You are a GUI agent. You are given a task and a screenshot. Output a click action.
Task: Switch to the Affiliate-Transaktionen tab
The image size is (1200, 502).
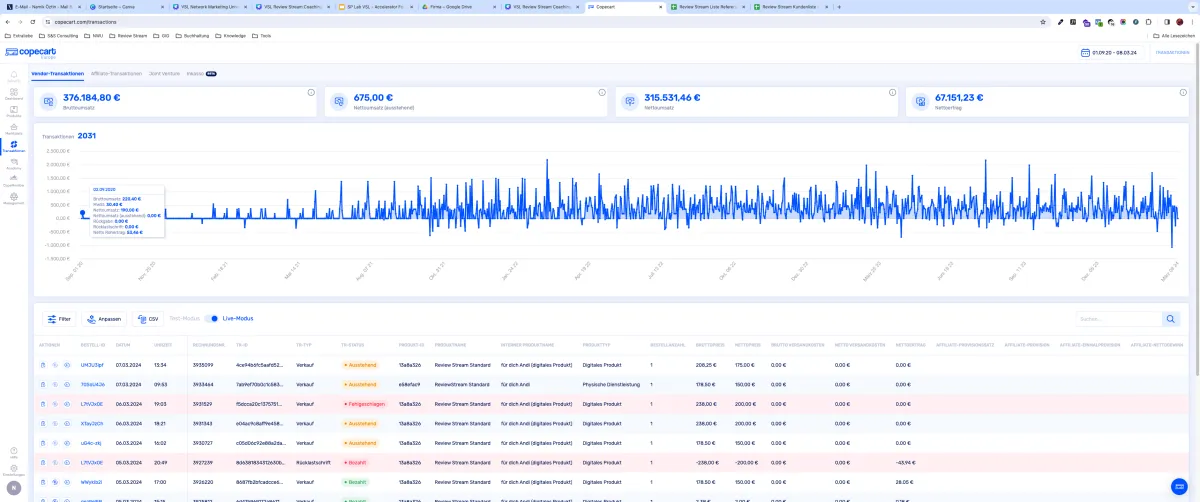click(x=116, y=73)
